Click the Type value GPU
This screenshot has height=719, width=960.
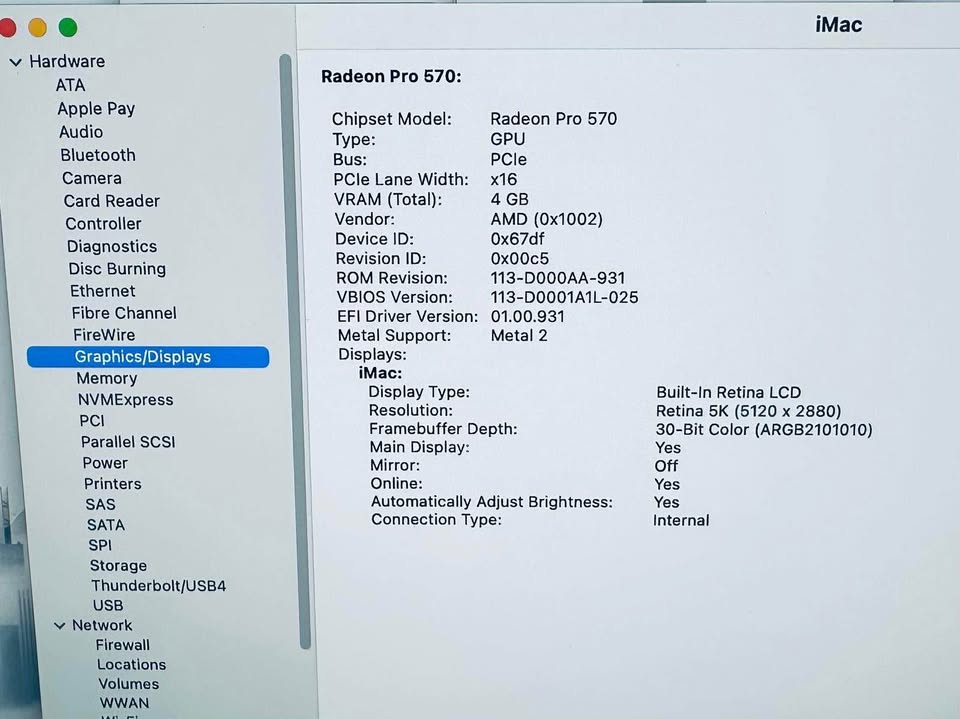click(507, 140)
